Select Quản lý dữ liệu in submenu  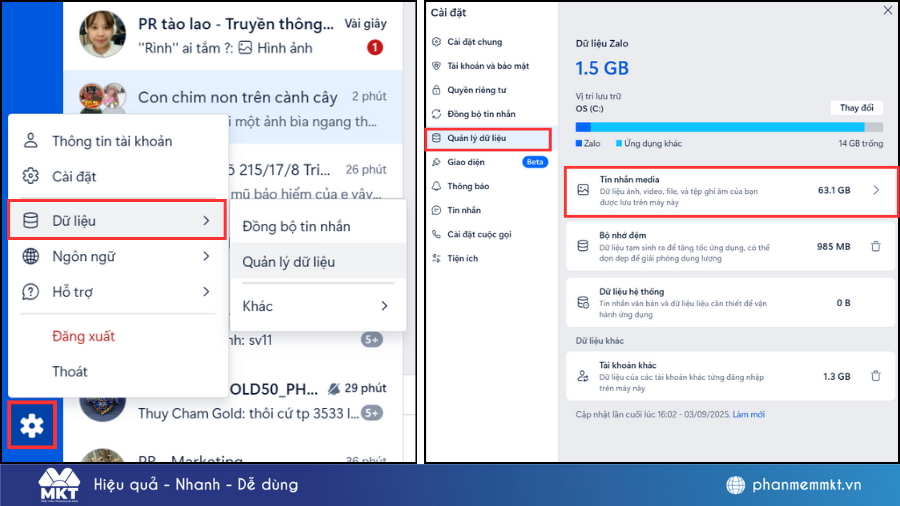tap(318, 262)
